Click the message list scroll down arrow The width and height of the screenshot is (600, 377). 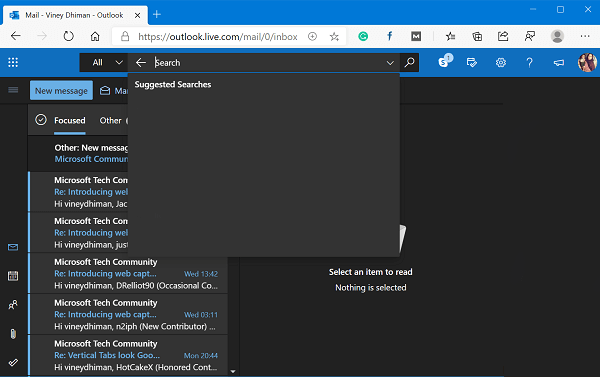coord(233,371)
